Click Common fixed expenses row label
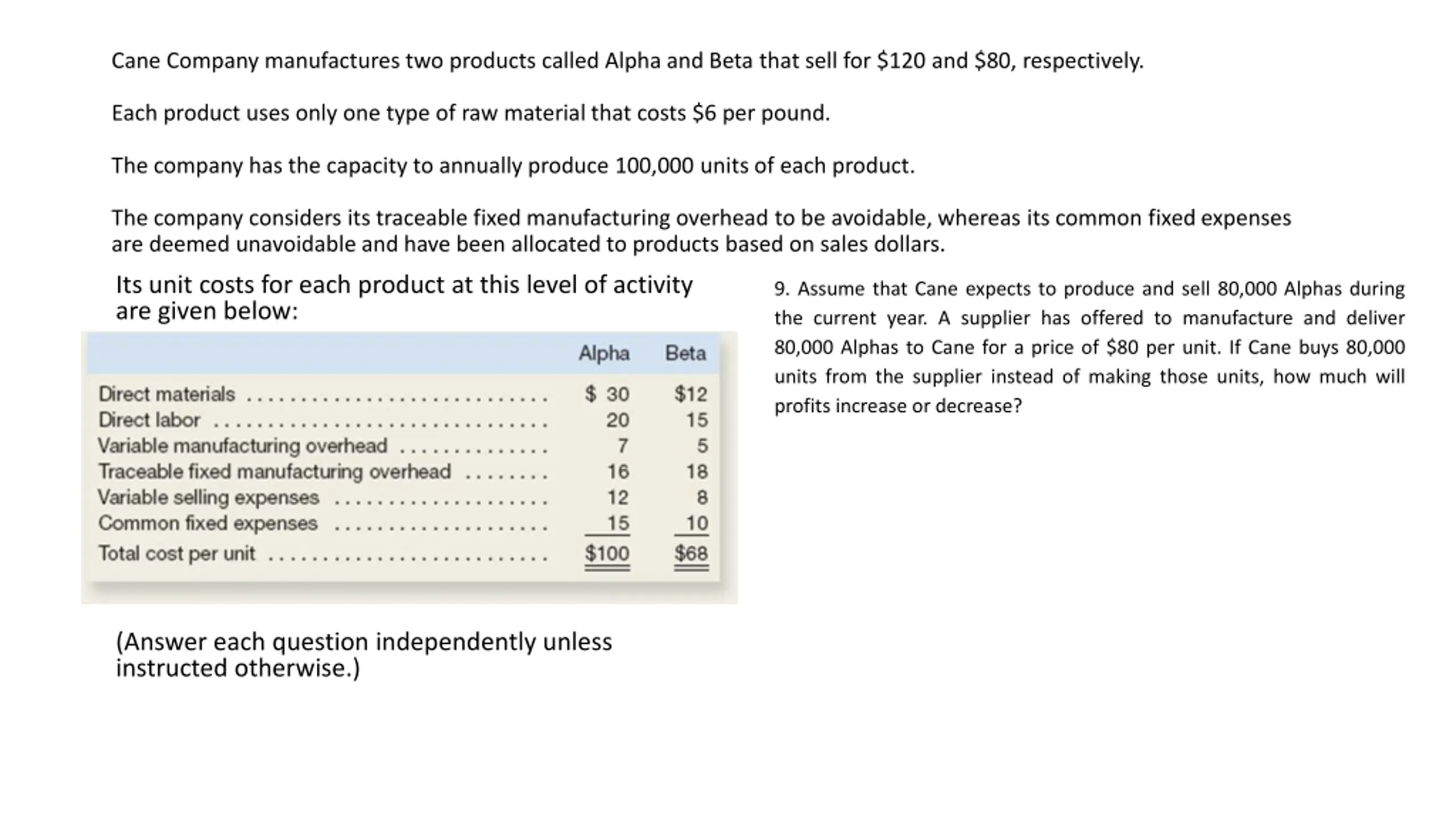 point(208,523)
